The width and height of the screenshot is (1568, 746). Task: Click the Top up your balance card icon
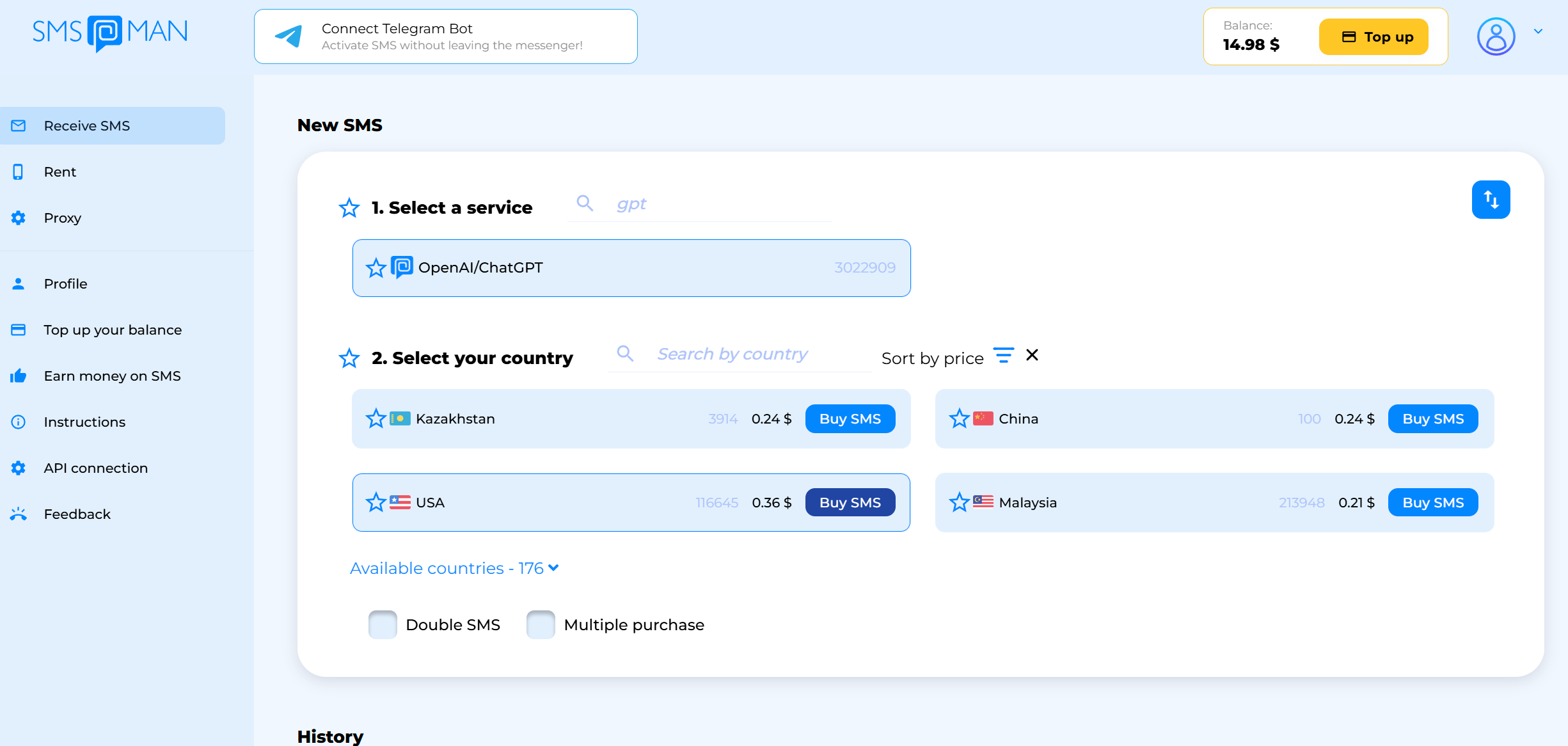[x=19, y=329]
